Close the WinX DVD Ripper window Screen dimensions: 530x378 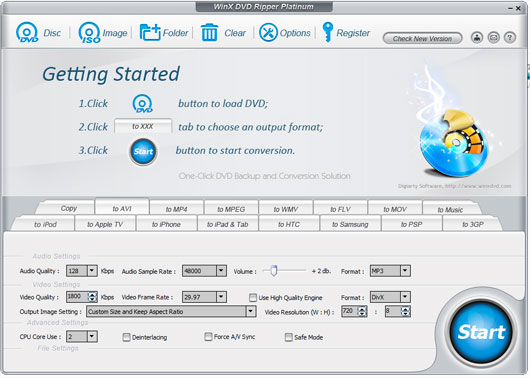(518, 8)
